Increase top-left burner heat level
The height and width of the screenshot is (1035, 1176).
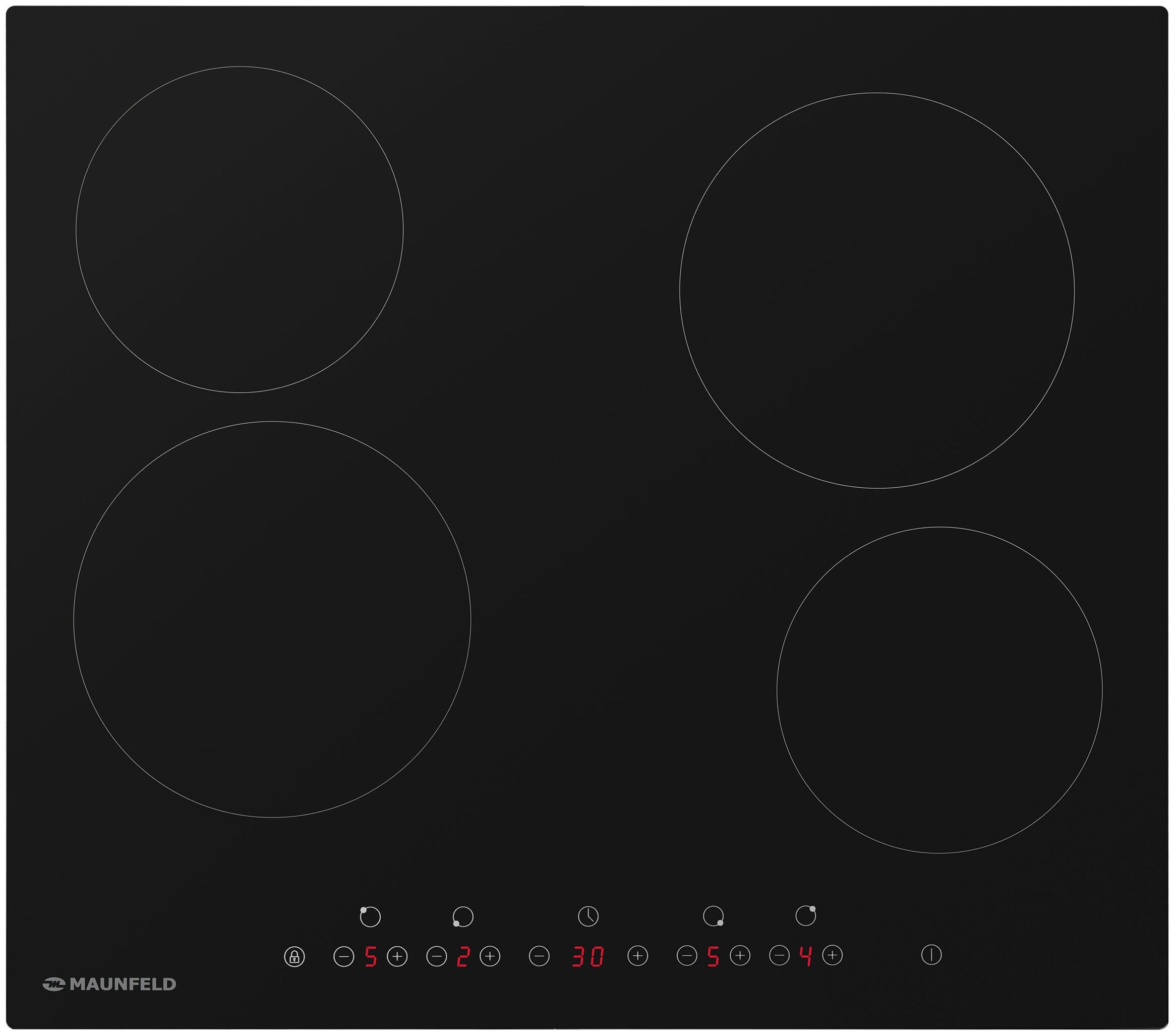pos(397,957)
